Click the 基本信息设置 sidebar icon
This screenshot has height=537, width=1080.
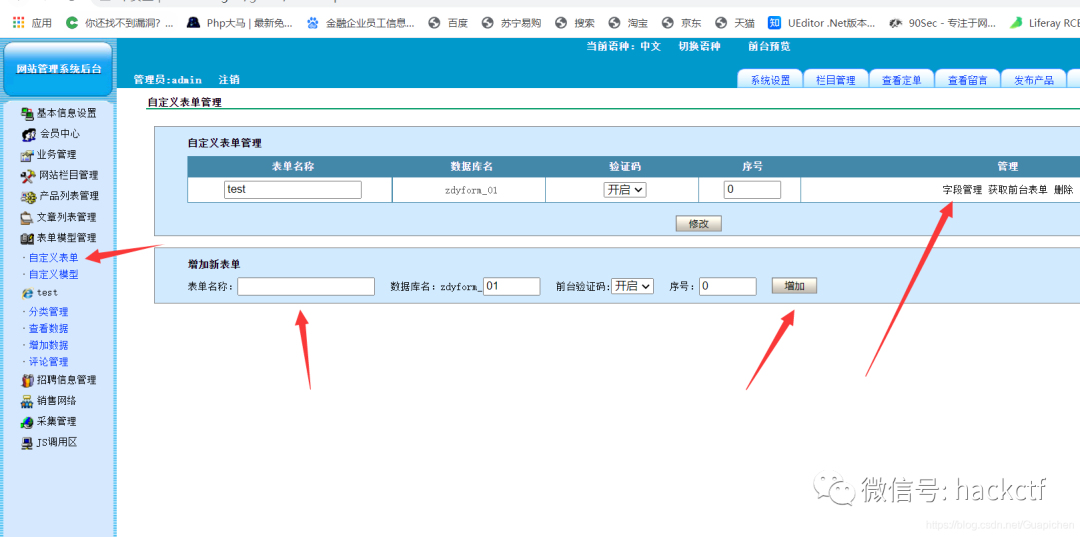pos(28,114)
